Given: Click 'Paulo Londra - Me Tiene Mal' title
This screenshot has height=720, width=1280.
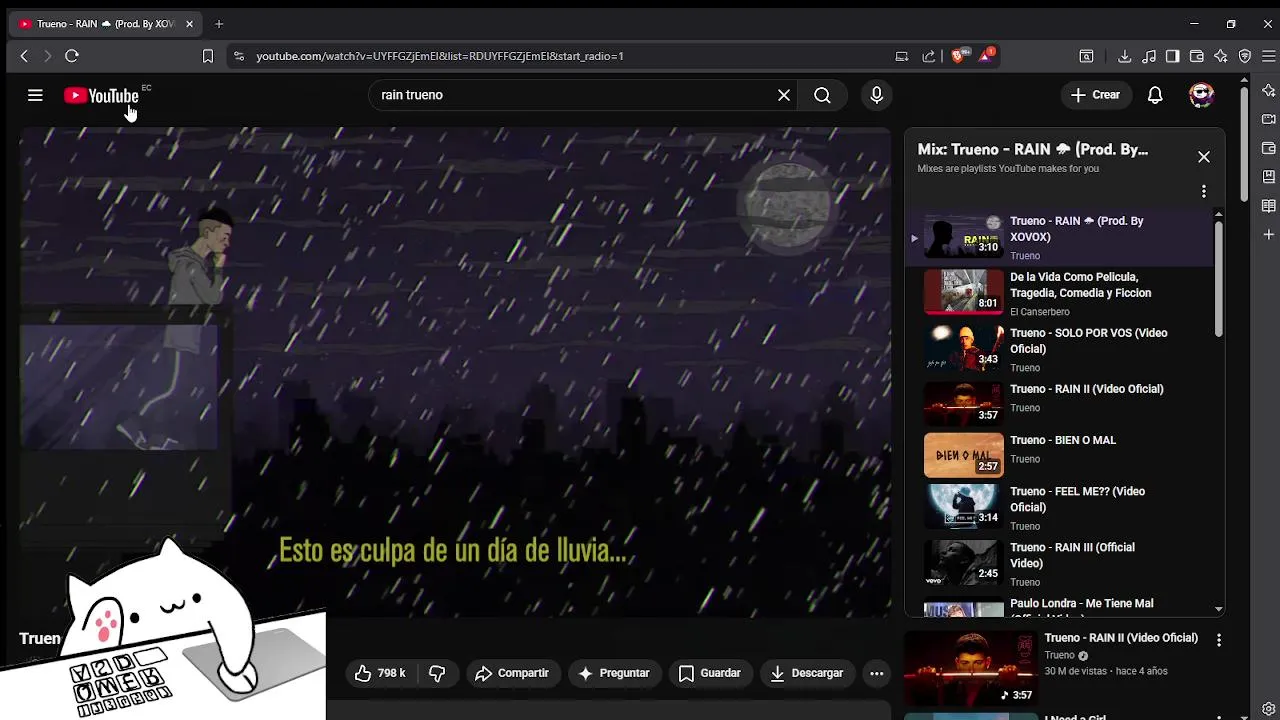Looking at the screenshot, I should pos(1082,604).
